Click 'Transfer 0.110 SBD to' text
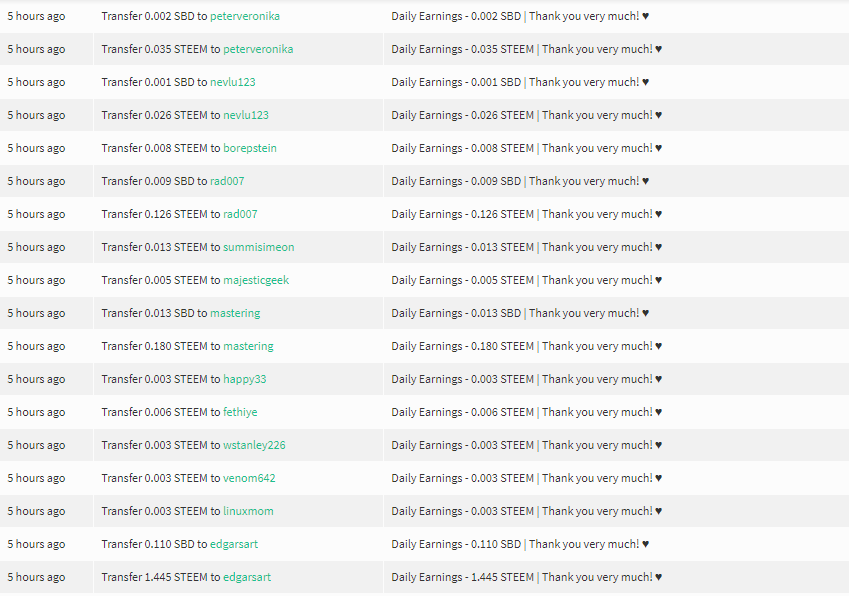This screenshot has width=849, height=596. (x=154, y=545)
